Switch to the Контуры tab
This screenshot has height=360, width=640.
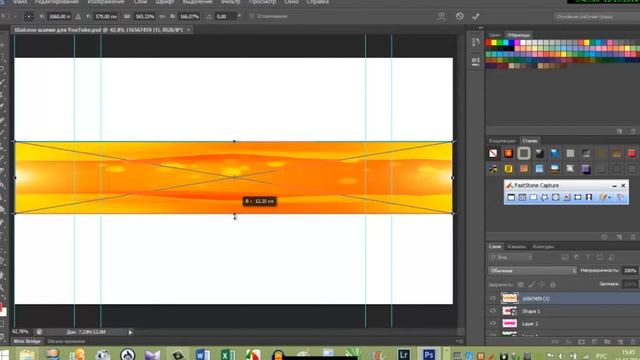point(543,247)
